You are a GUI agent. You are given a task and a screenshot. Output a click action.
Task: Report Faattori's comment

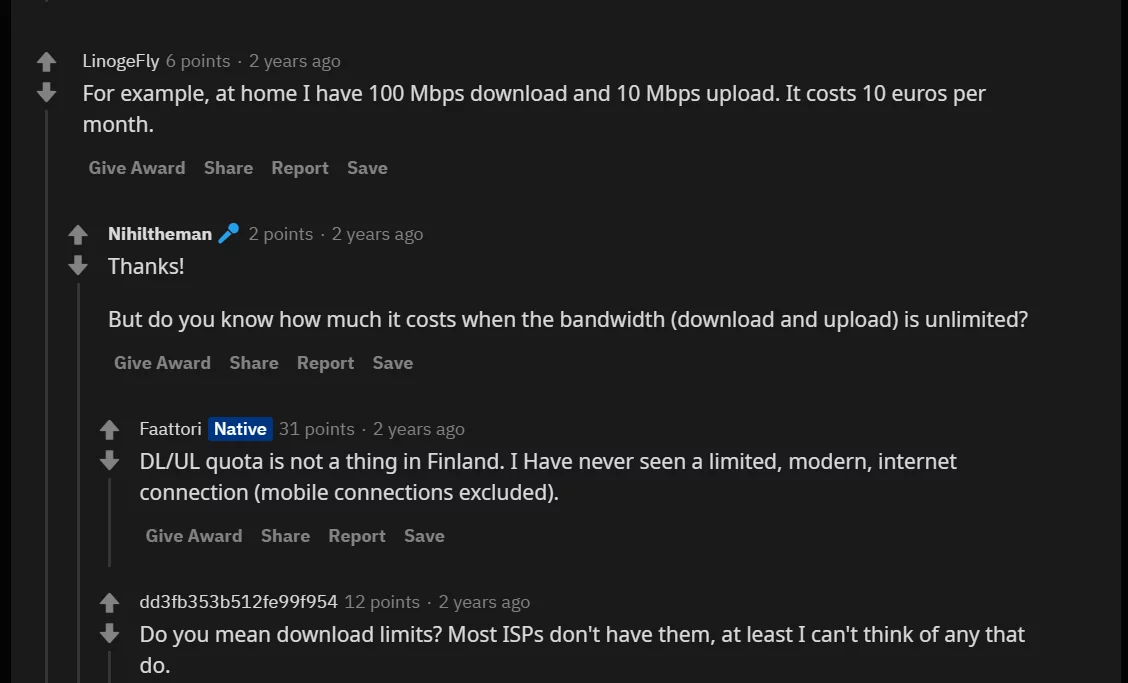357,536
